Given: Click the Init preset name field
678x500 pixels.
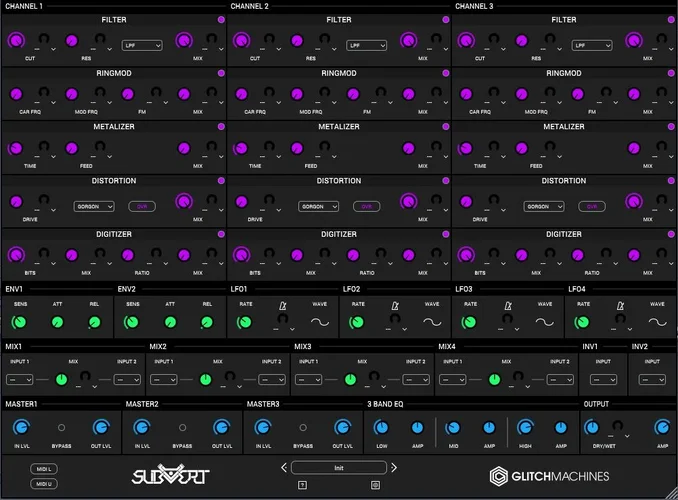Looking at the screenshot, I should point(339,467).
